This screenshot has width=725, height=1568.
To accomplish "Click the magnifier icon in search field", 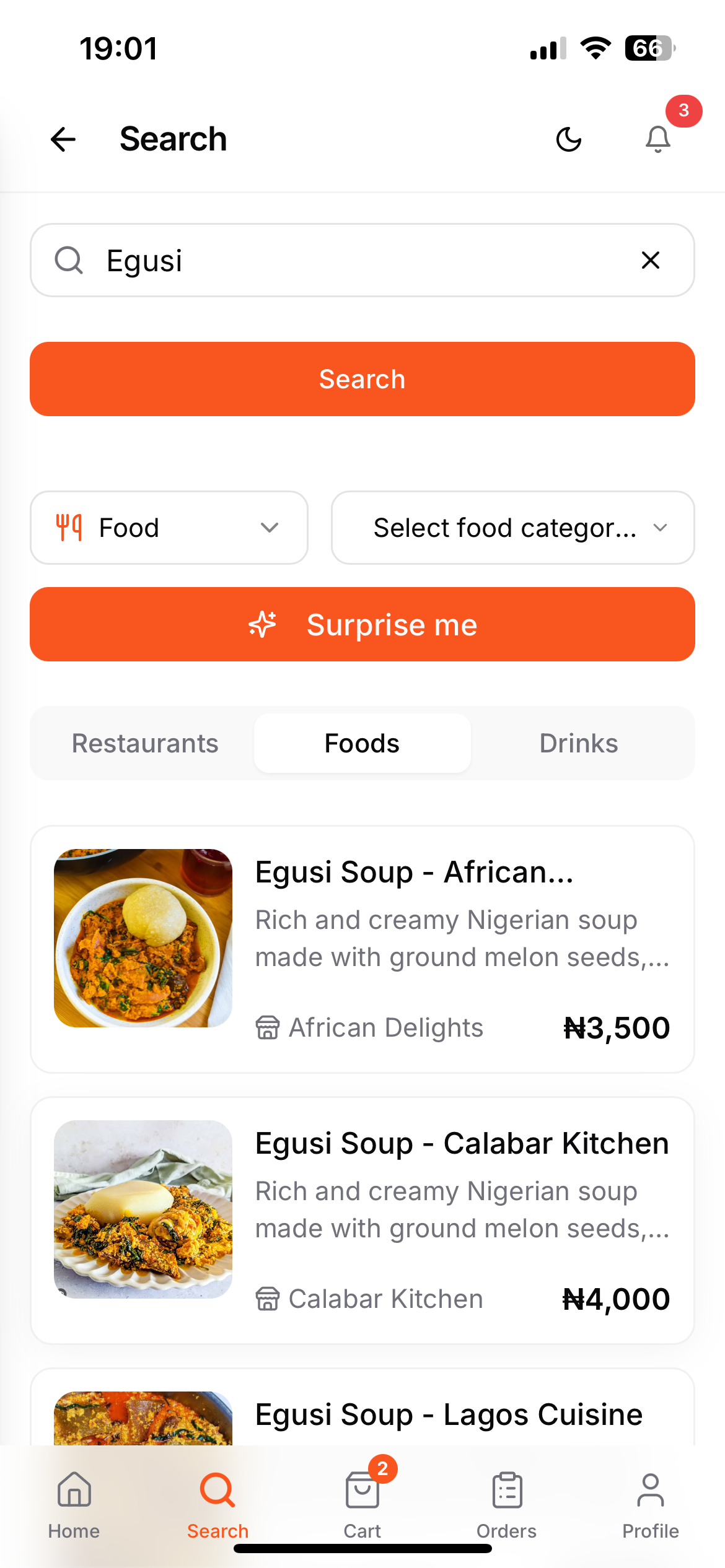I will click(69, 260).
